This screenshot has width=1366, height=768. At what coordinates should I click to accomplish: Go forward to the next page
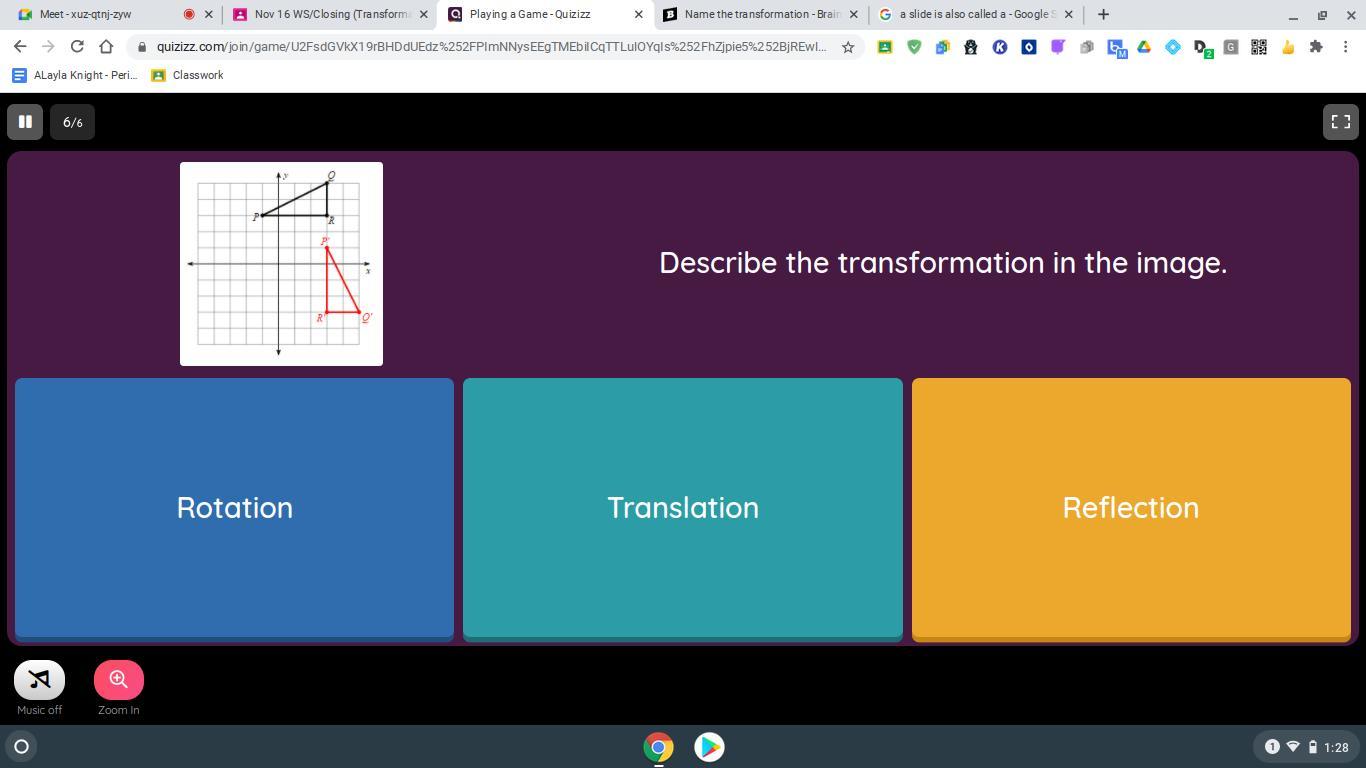[48, 47]
